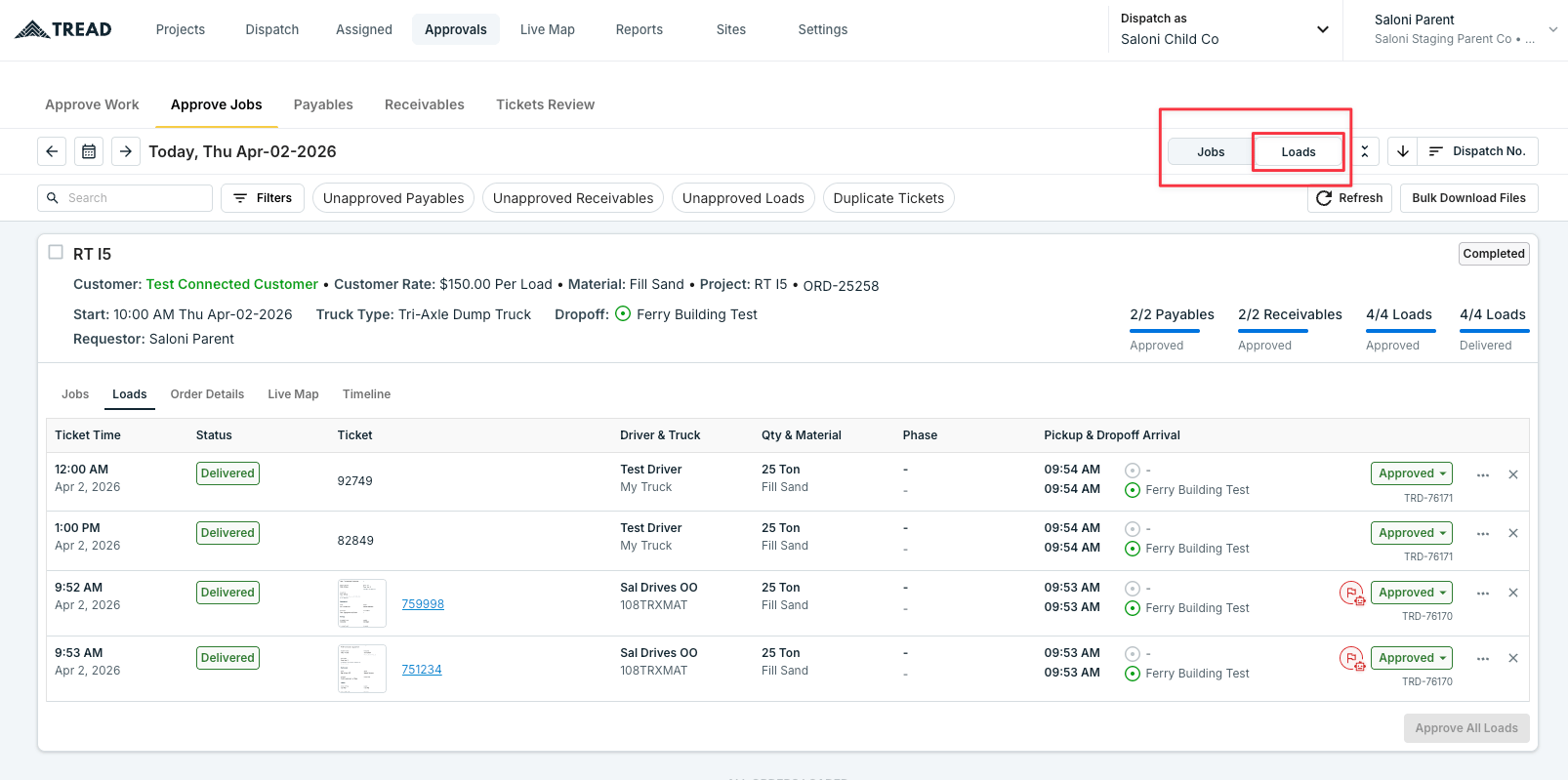Click the Search input field

click(125, 198)
